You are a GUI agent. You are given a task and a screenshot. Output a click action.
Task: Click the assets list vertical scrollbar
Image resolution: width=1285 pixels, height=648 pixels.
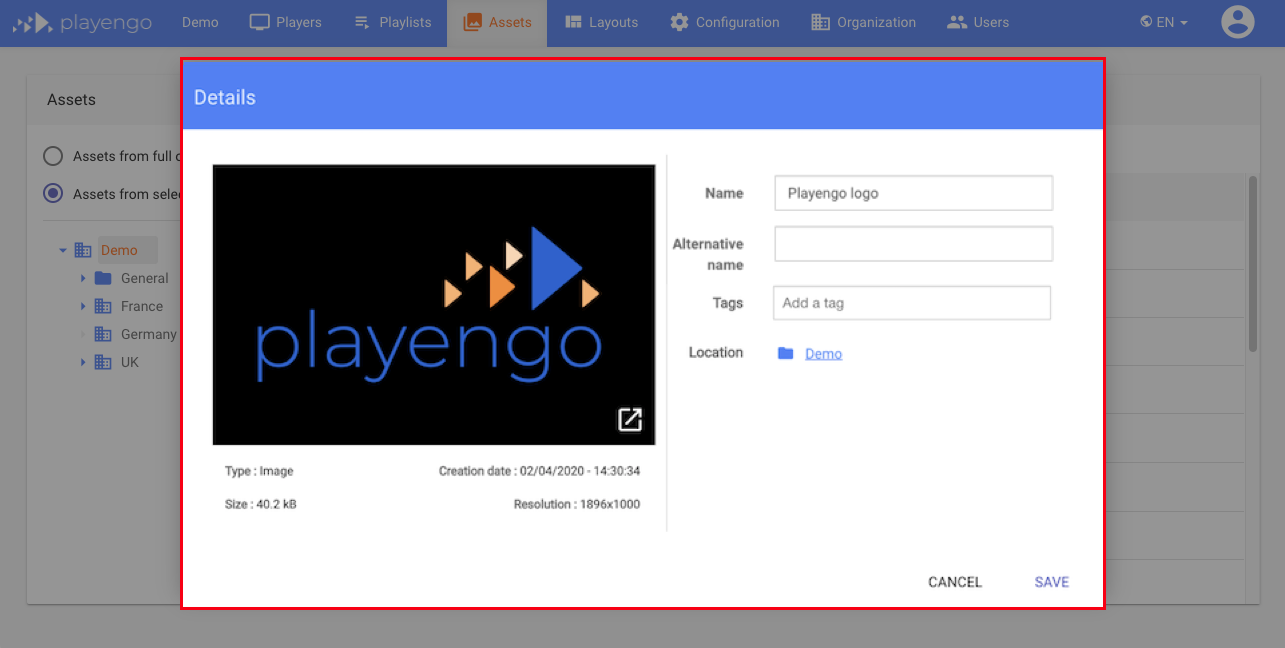click(1253, 264)
